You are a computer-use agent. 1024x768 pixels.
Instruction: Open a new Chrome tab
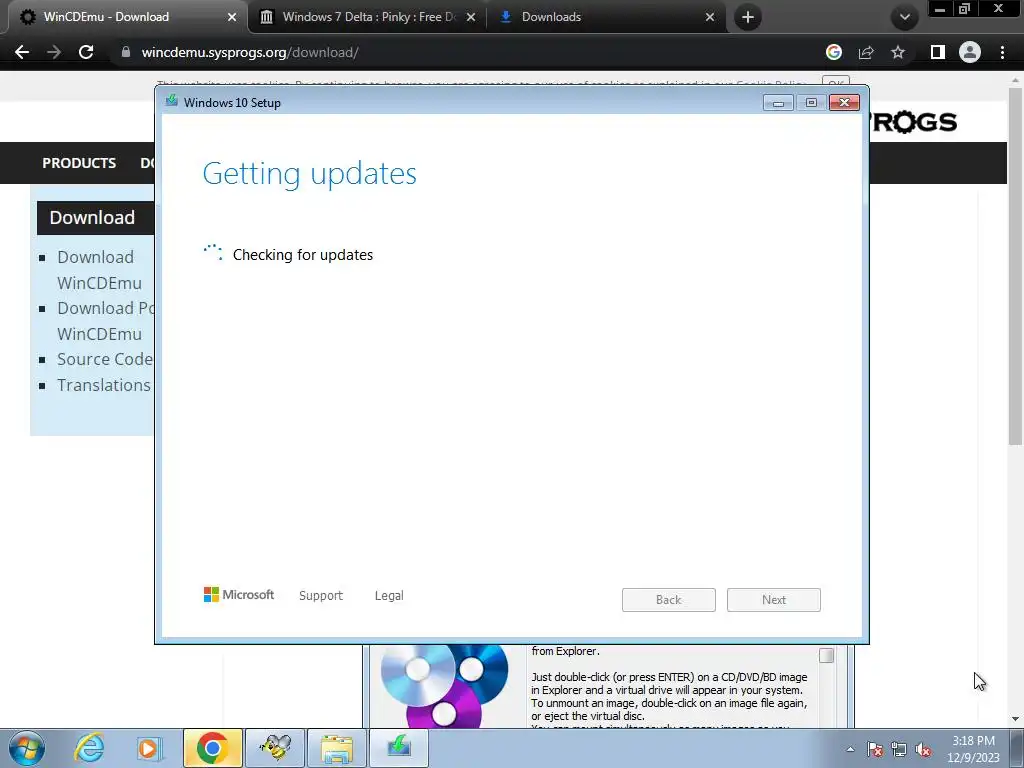pyautogui.click(x=748, y=17)
